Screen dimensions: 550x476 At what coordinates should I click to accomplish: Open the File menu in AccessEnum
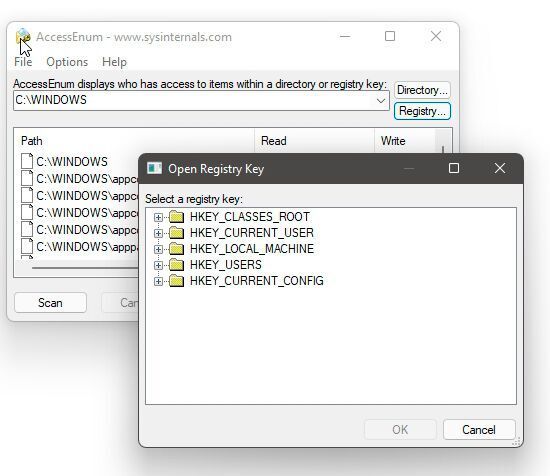point(23,62)
